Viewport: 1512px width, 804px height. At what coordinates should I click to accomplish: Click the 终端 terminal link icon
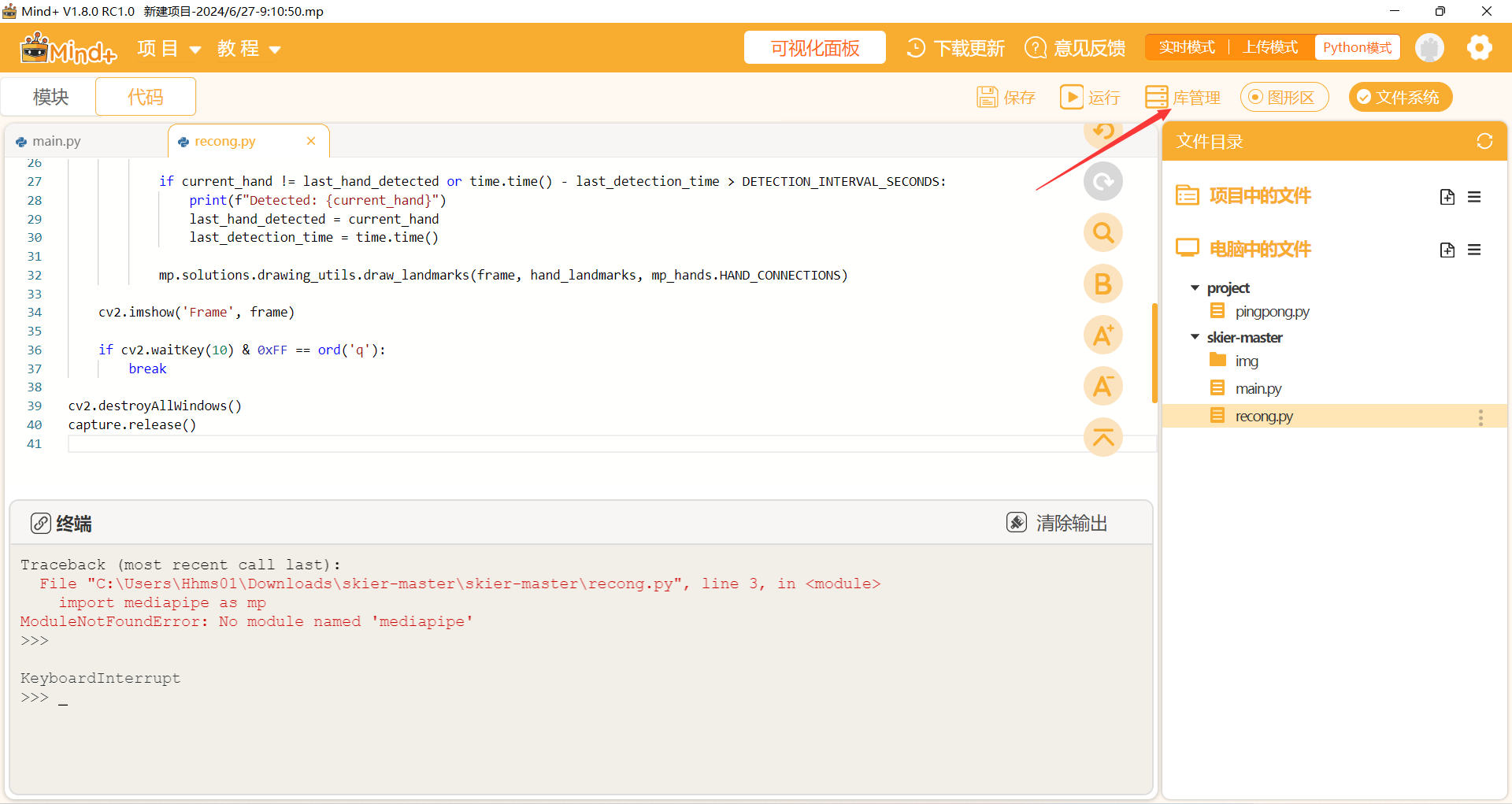41,523
